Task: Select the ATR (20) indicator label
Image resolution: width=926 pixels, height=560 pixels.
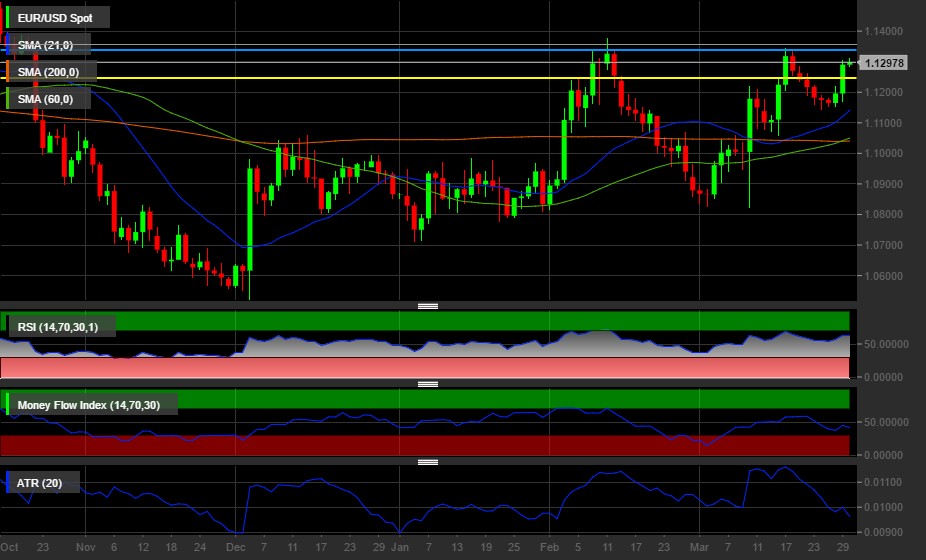Action: (x=42, y=483)
